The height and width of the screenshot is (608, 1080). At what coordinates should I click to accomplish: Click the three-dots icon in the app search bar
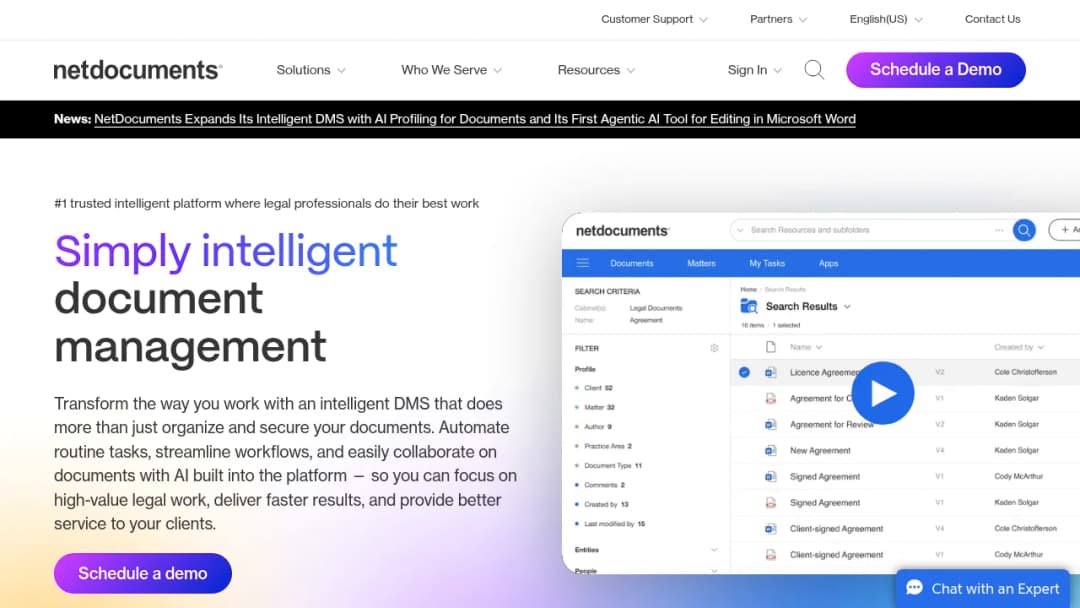(x=999, y=230)
